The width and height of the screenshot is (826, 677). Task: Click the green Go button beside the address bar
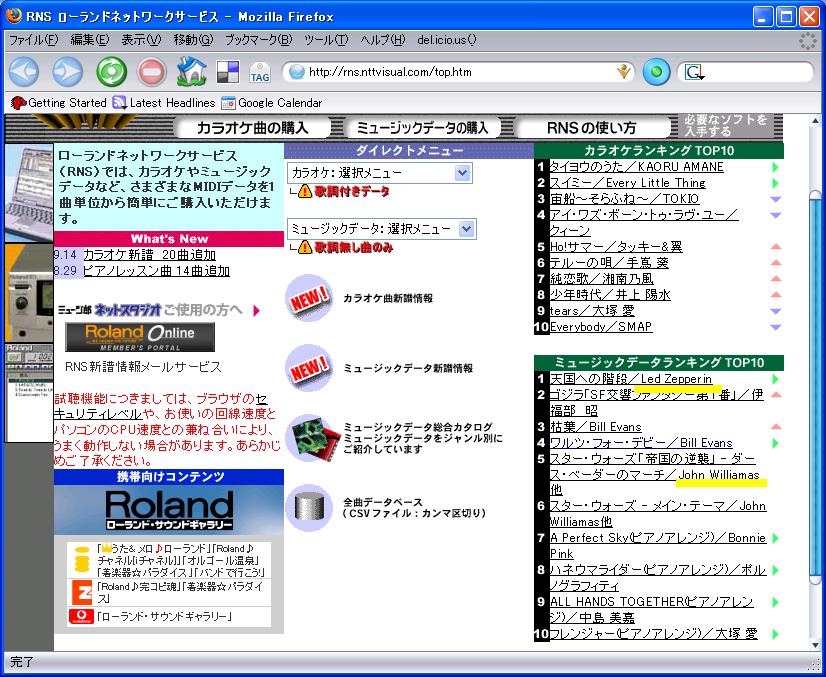tap(656, 72)
